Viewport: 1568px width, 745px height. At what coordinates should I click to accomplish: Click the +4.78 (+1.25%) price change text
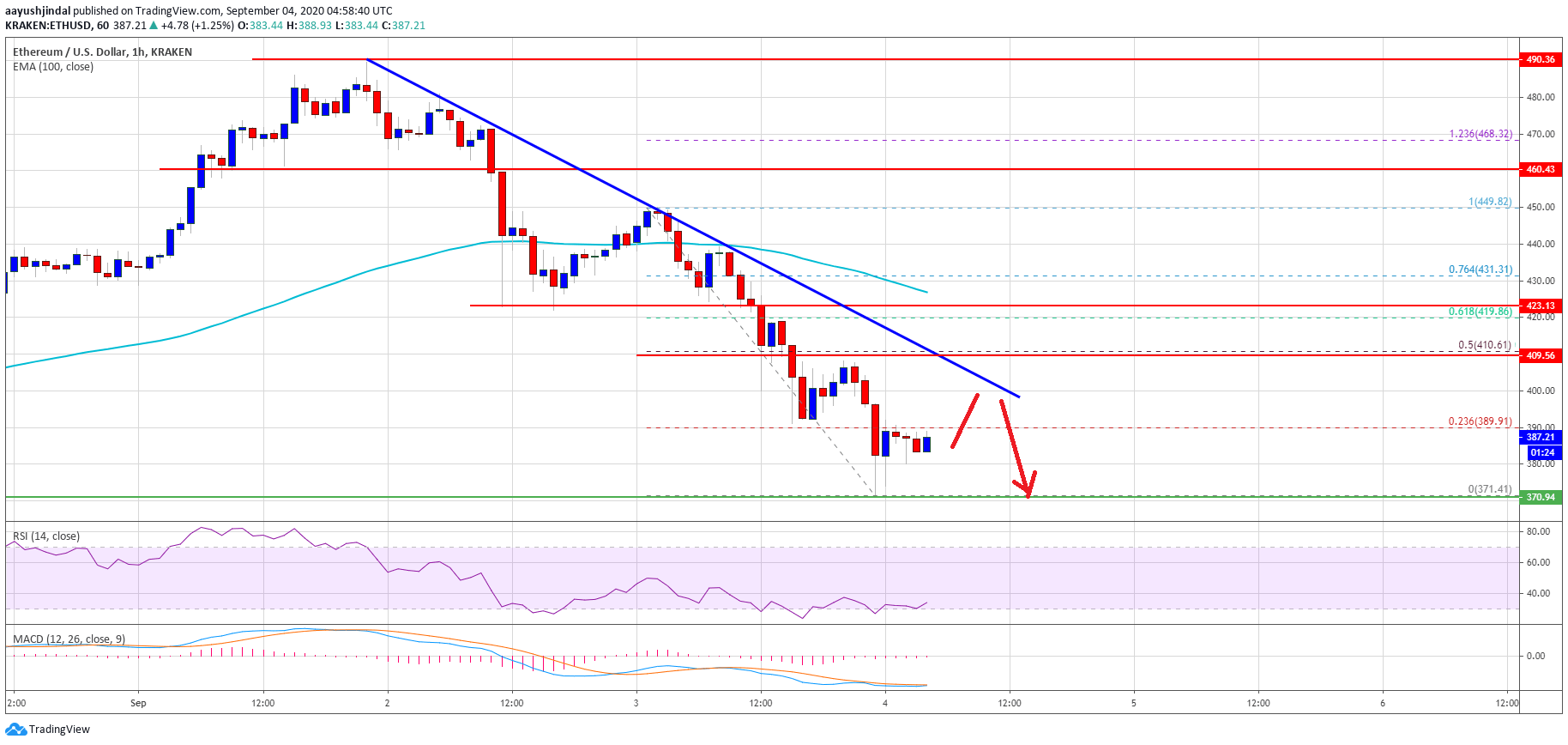pyautogui.click(x=197, y=26)
